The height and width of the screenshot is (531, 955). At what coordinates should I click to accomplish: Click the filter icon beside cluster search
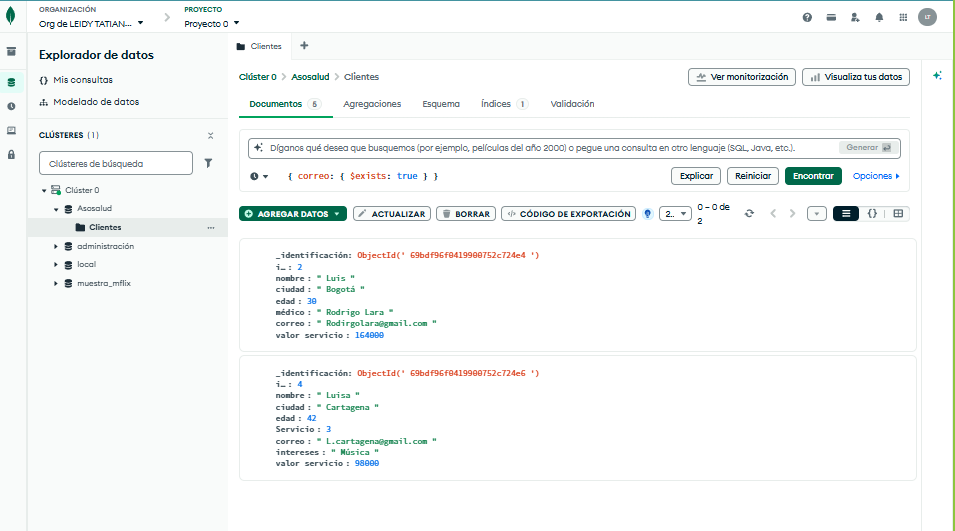pyautogui.click(x=209, y=163)
